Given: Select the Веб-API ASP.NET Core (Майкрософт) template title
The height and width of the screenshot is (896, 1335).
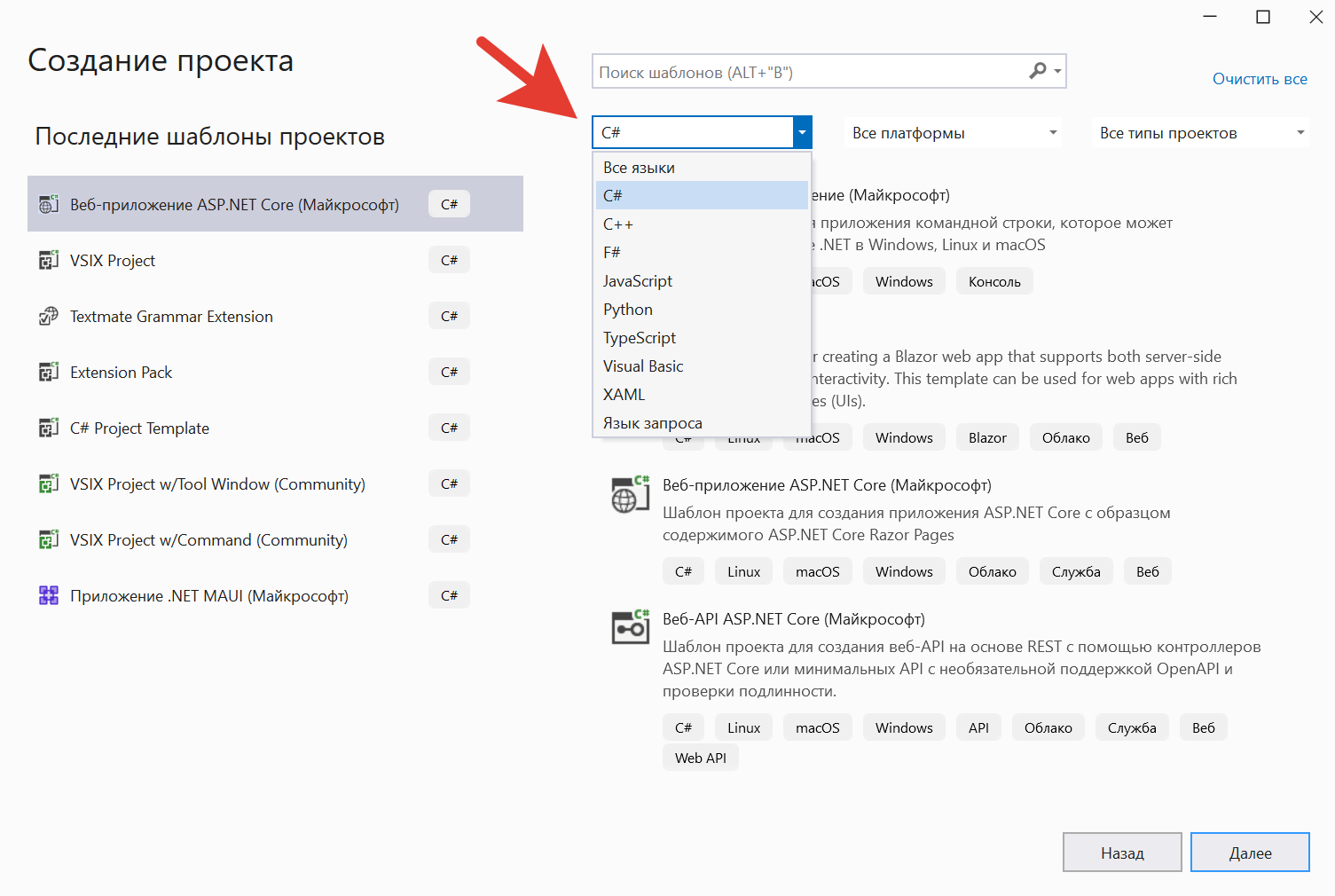Looking at the screenshot, I should tap(793, 618).
